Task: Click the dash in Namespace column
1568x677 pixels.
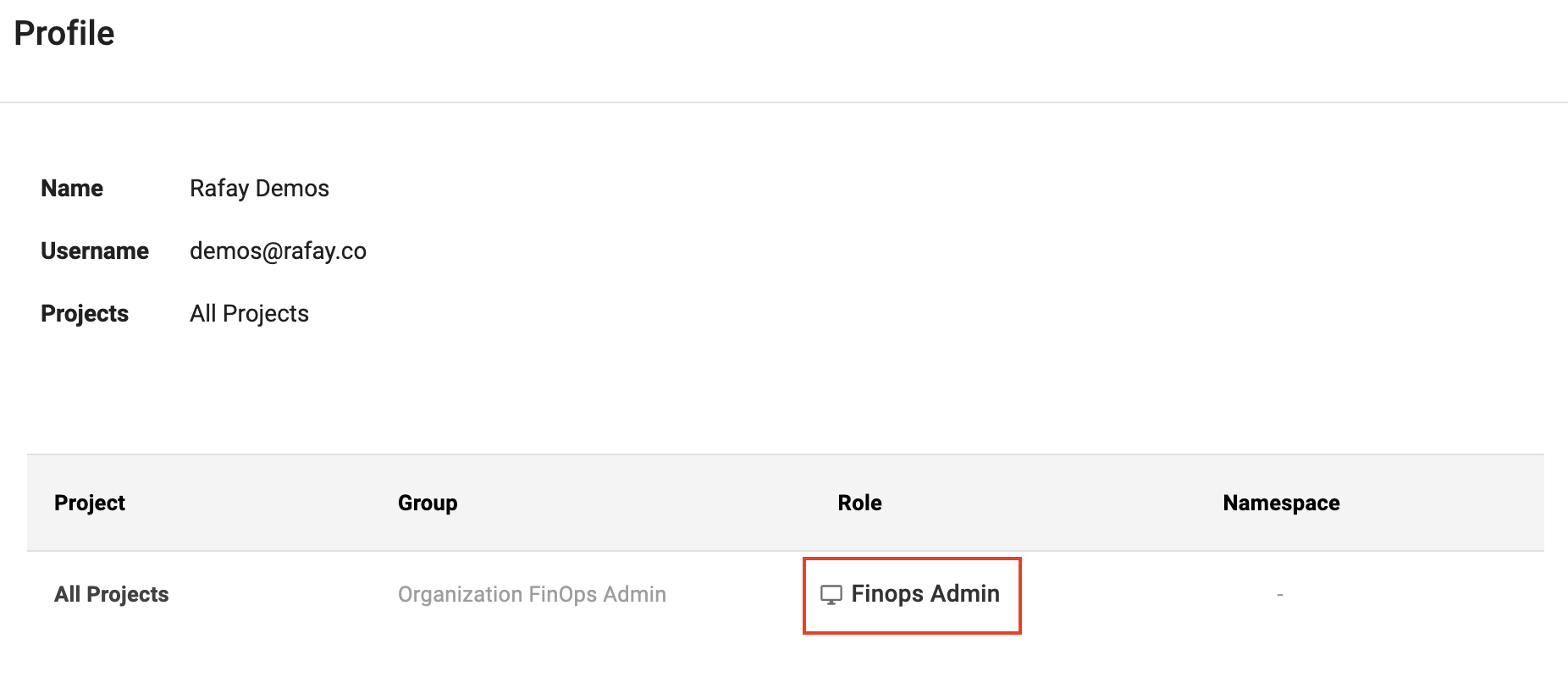Action: [x=1280, y=595]
